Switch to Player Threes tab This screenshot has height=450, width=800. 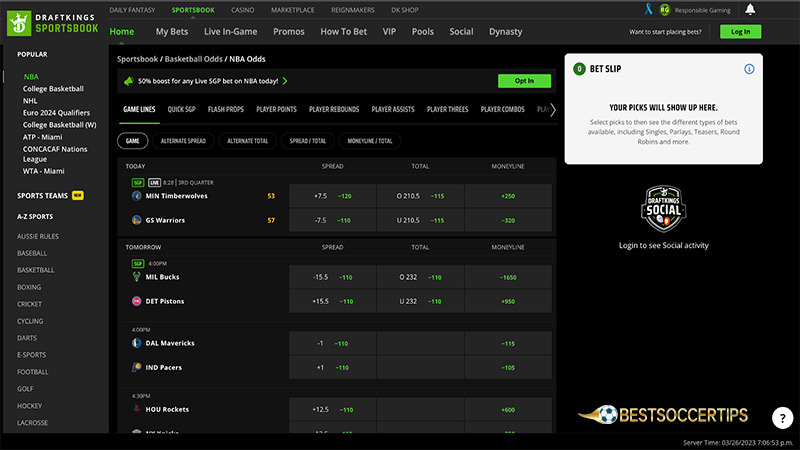(447, 109)
